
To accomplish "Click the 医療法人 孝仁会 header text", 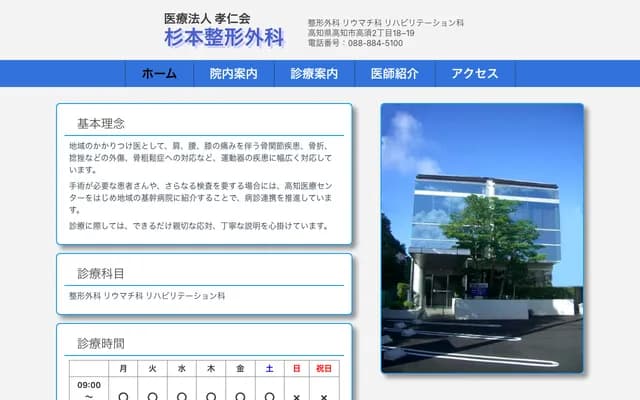I will pos(207,18).
